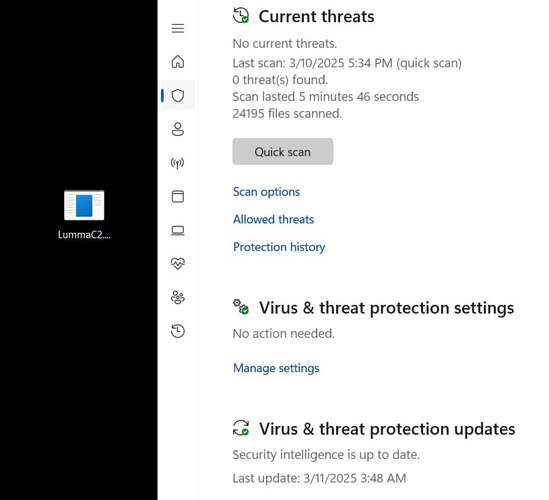Open Protection history clock icon in the sidebar
Viewport: 549px width, 500px height.
[178, 331]
